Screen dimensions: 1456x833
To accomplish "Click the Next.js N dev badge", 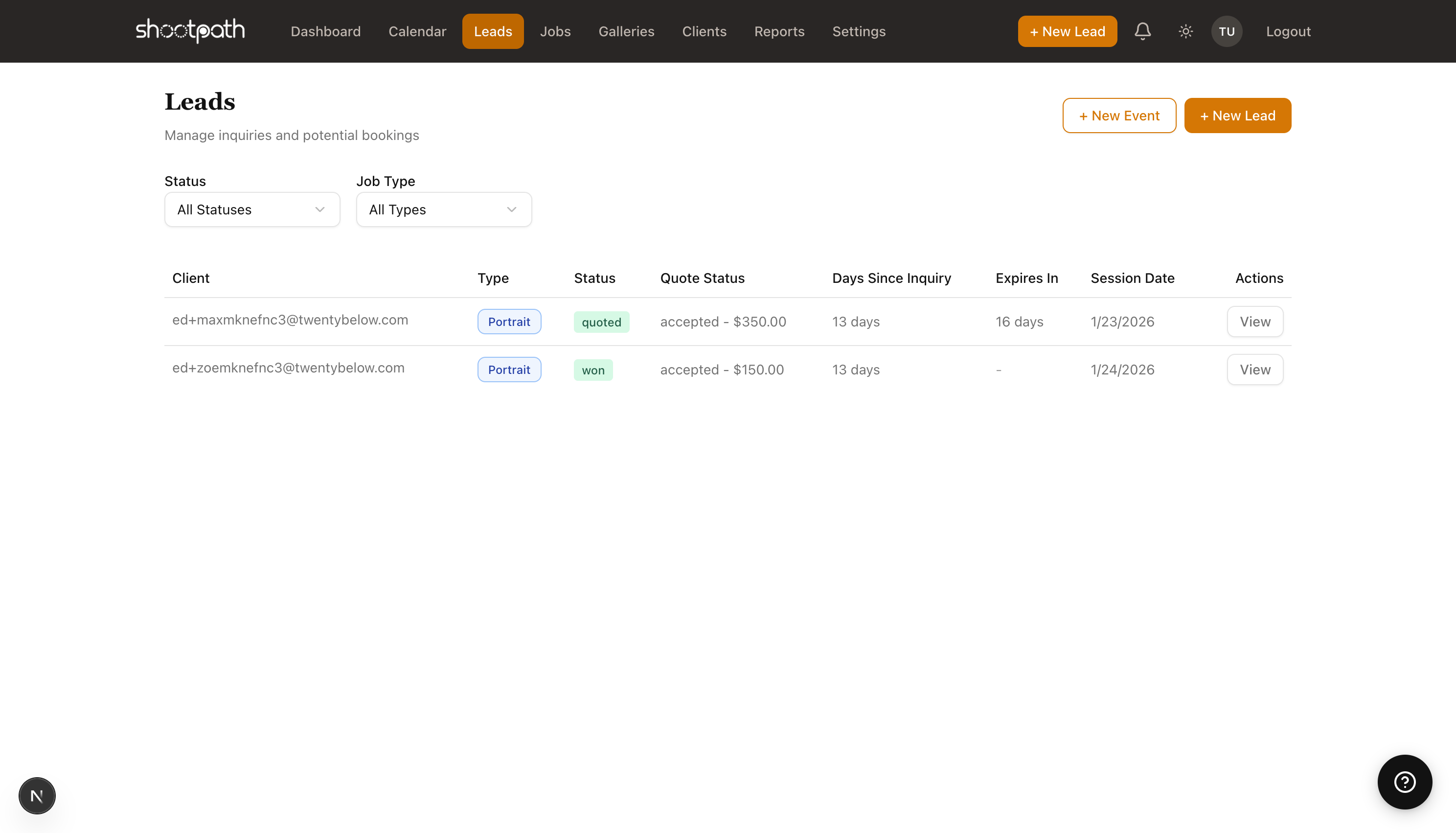I will point(37,795).
